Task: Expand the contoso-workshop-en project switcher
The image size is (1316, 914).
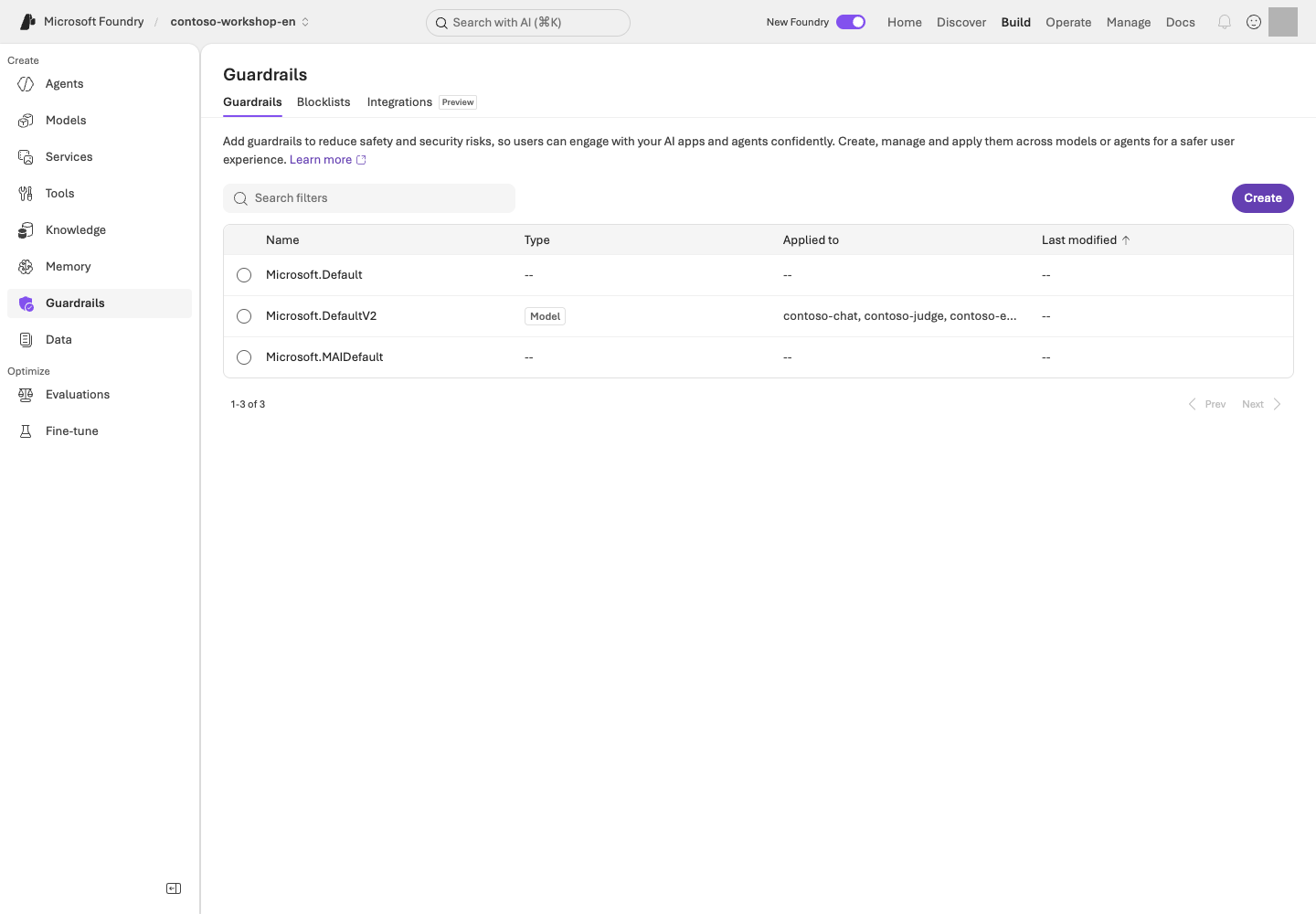Action: tap(239, 22)
